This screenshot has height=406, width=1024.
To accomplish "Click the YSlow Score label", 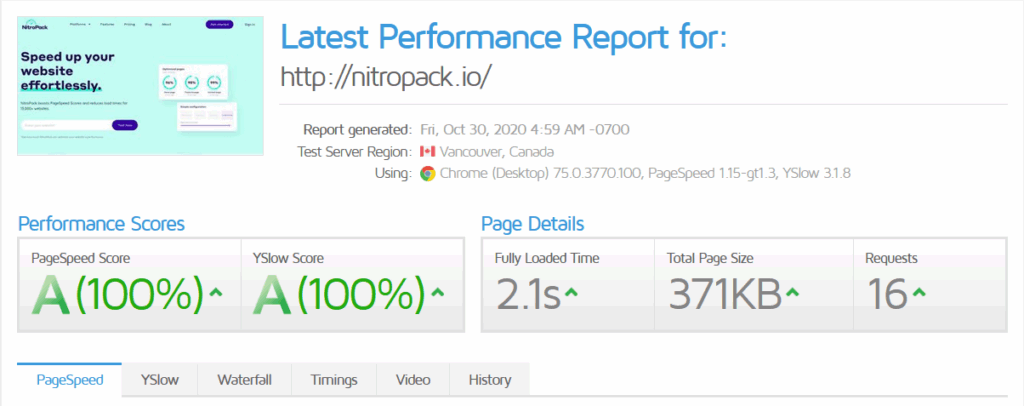I will coord(288,258).
